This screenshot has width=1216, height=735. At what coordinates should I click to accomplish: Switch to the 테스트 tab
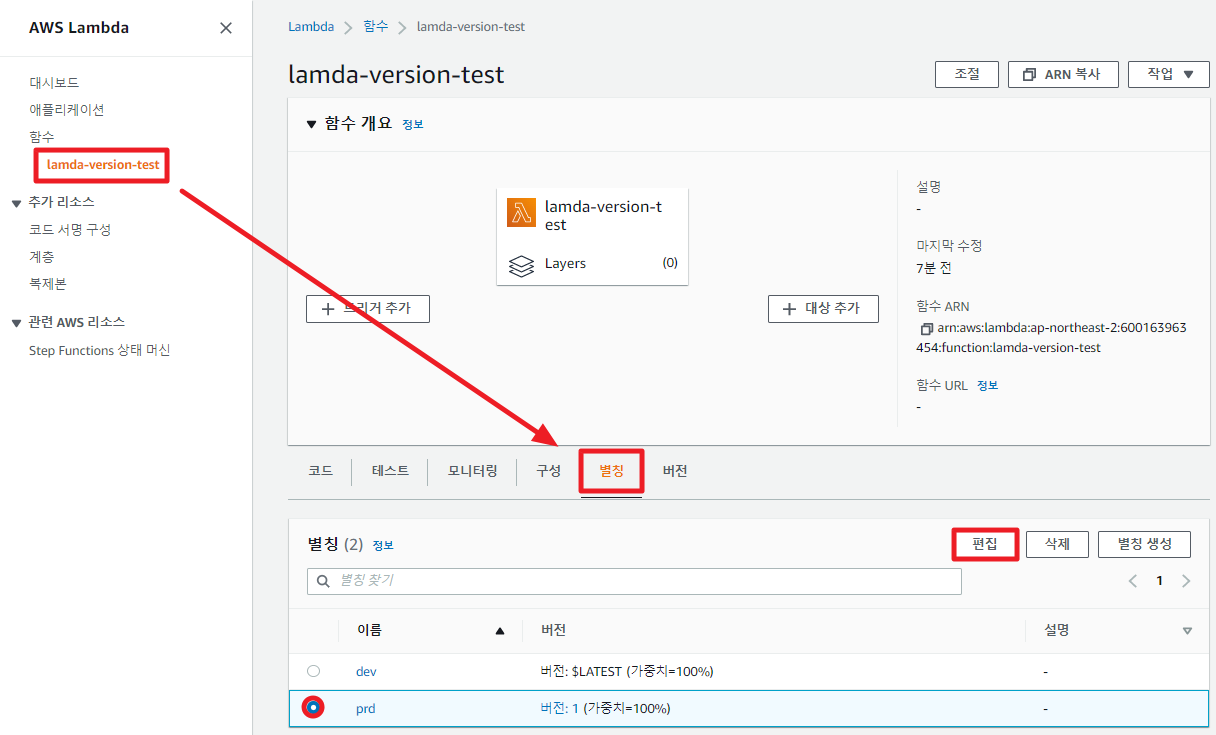pyautogui.click(x=390, y=471)
